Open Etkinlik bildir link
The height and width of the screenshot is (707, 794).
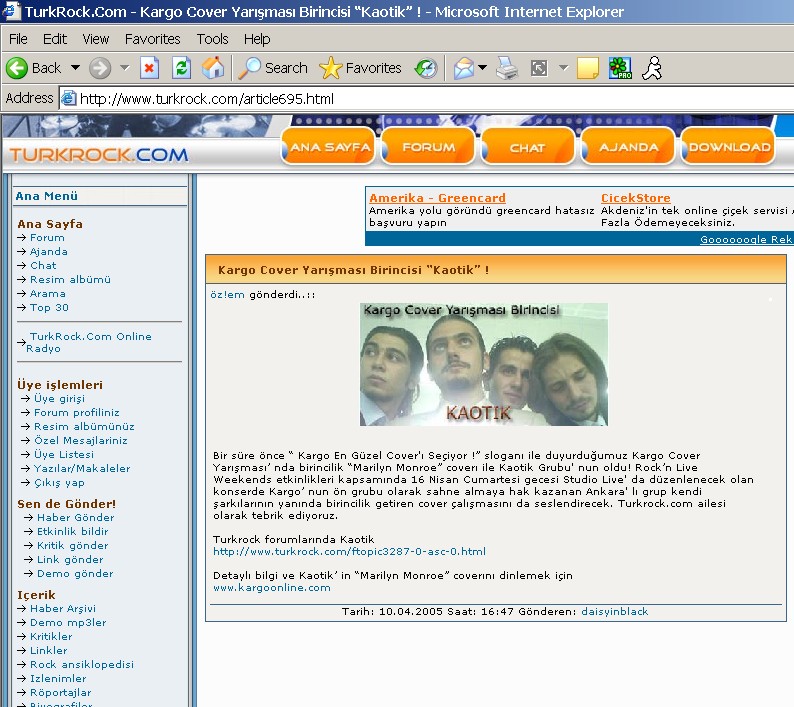tap(72, 531)
